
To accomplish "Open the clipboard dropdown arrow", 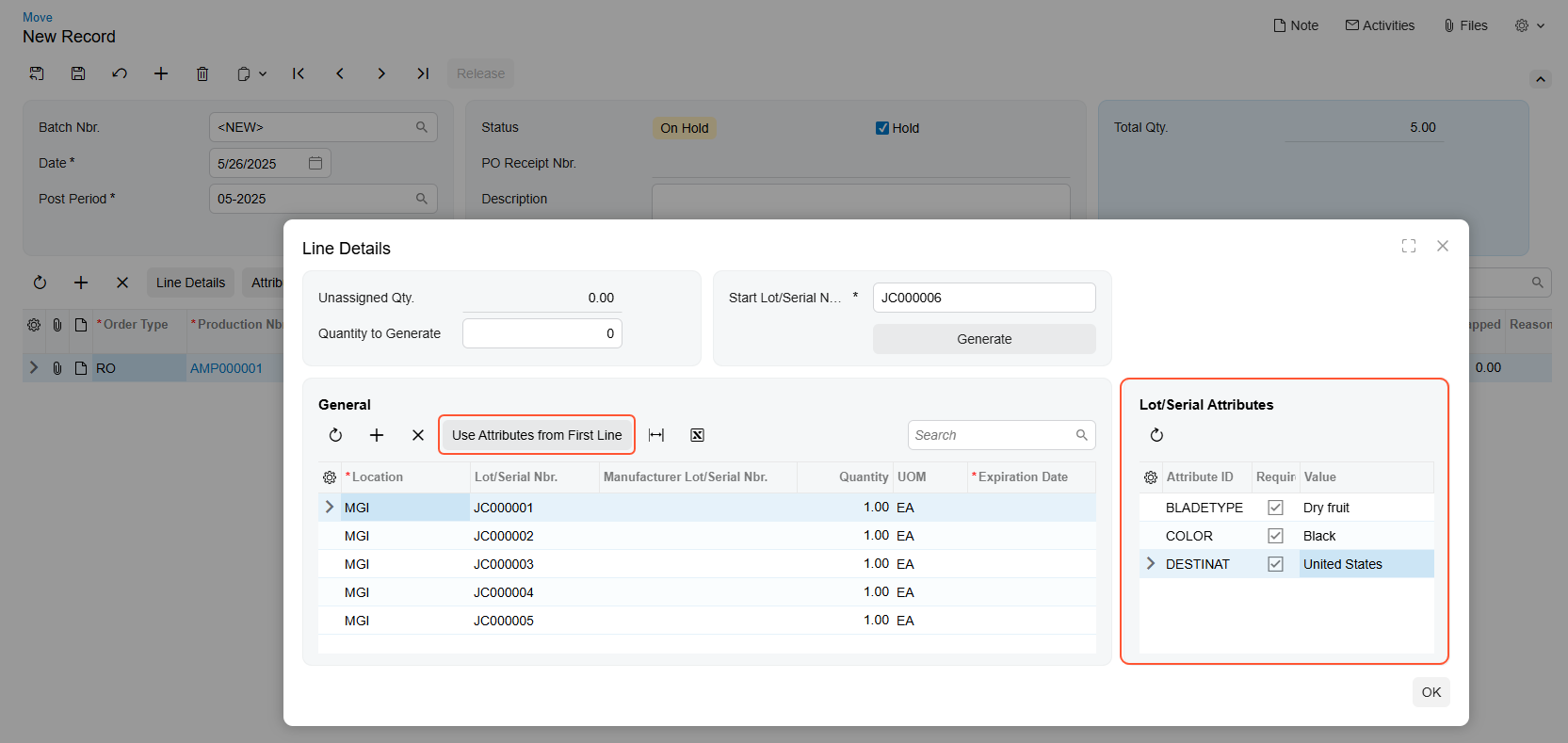I will coord(263,73).
